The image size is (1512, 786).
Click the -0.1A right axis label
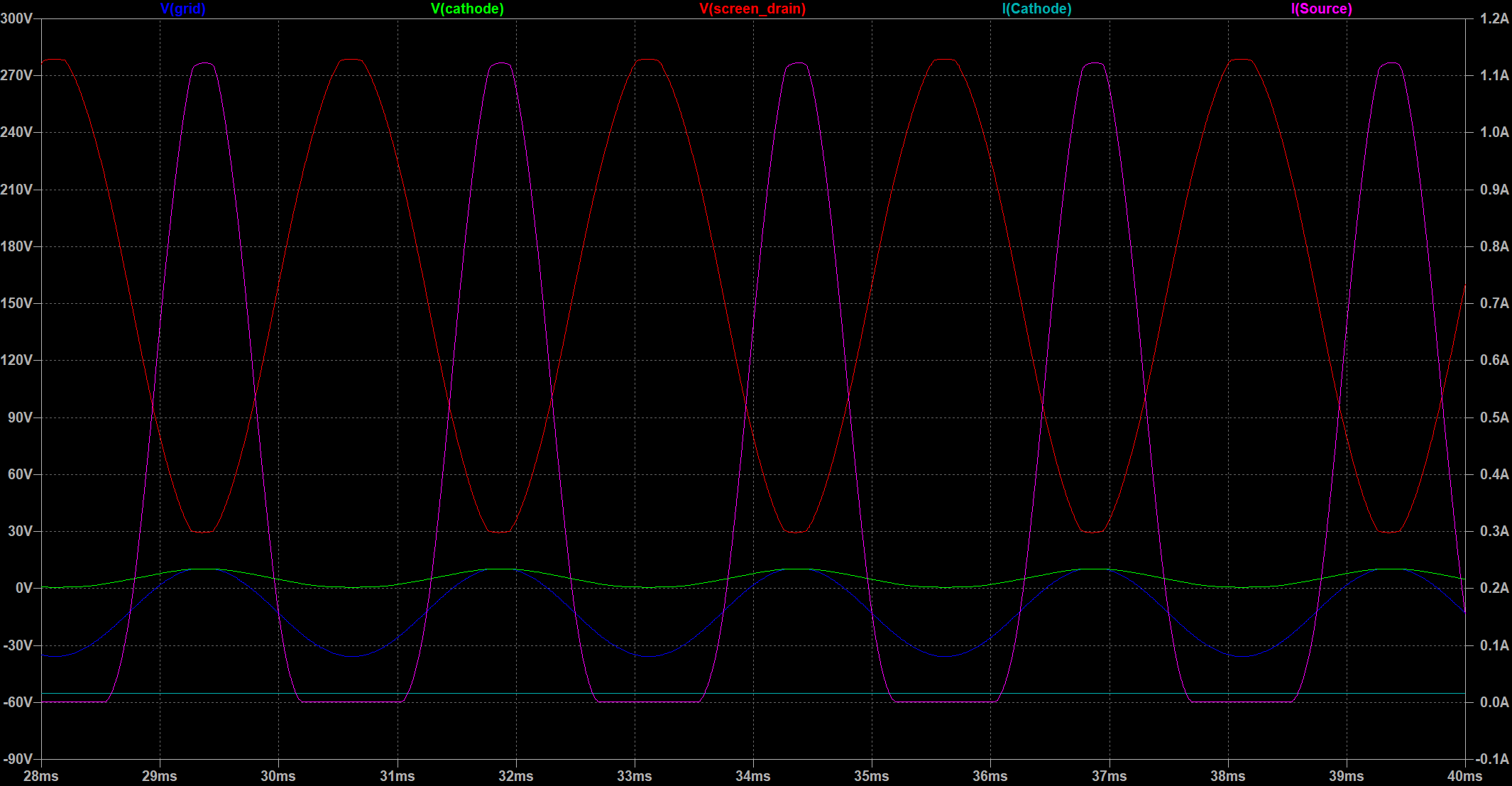pyautogui.click(x=1492, y=759)
